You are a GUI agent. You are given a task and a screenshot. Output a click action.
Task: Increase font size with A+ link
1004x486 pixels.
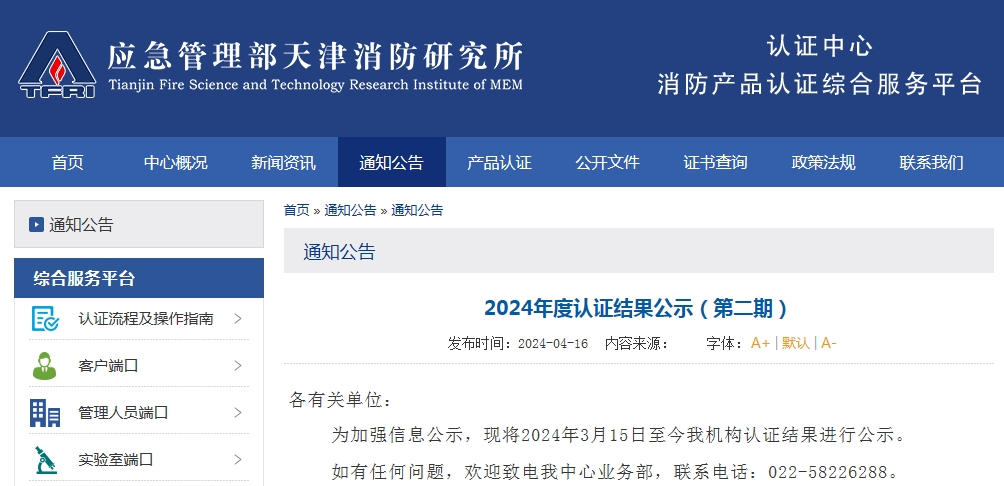coord(760,343)
